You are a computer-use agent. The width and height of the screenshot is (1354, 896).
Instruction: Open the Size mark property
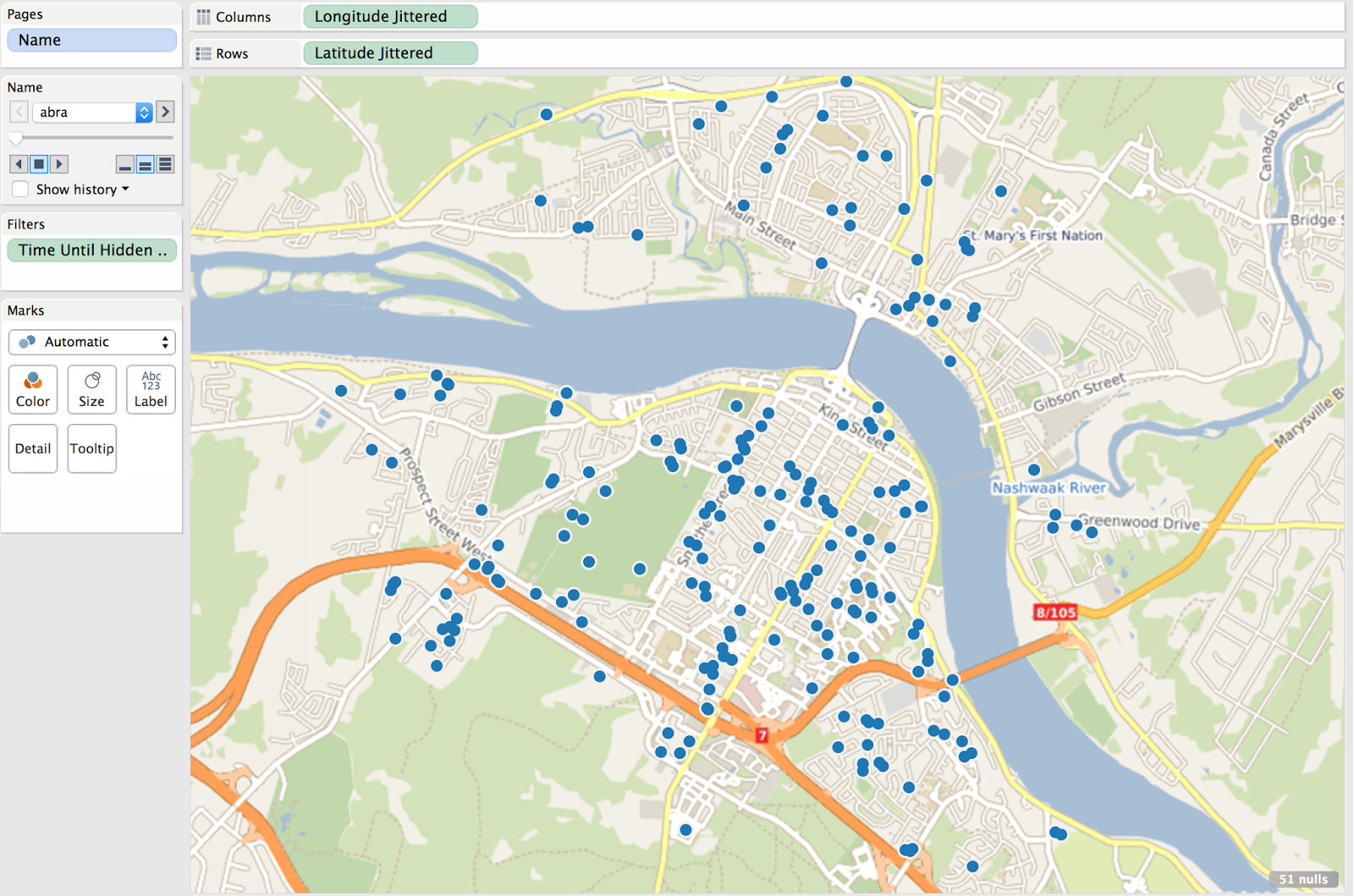91,389
